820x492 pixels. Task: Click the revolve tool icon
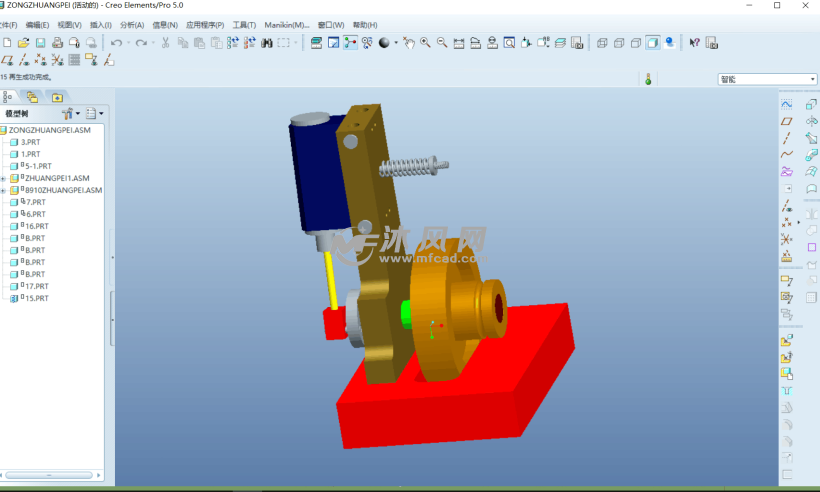click(811, 121)
